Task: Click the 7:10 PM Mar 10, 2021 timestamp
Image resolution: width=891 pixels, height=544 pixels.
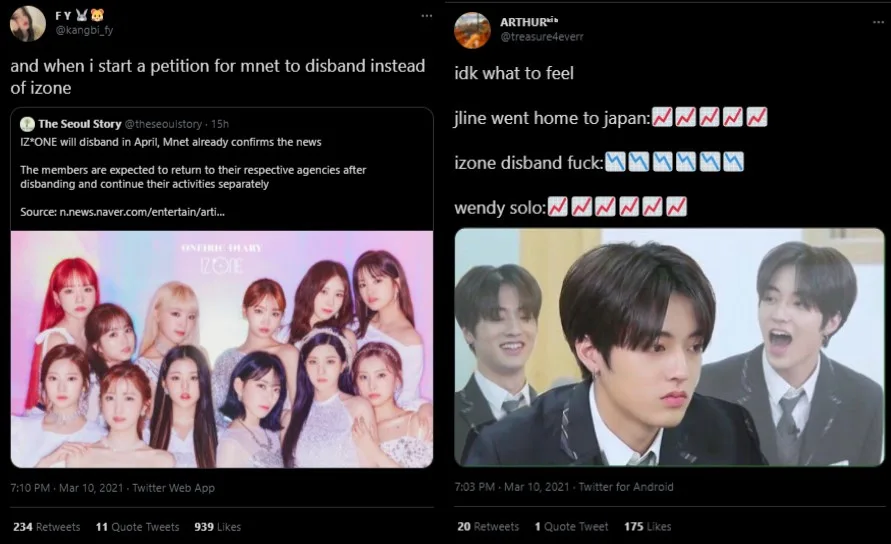Action: (x=67, y=488)
